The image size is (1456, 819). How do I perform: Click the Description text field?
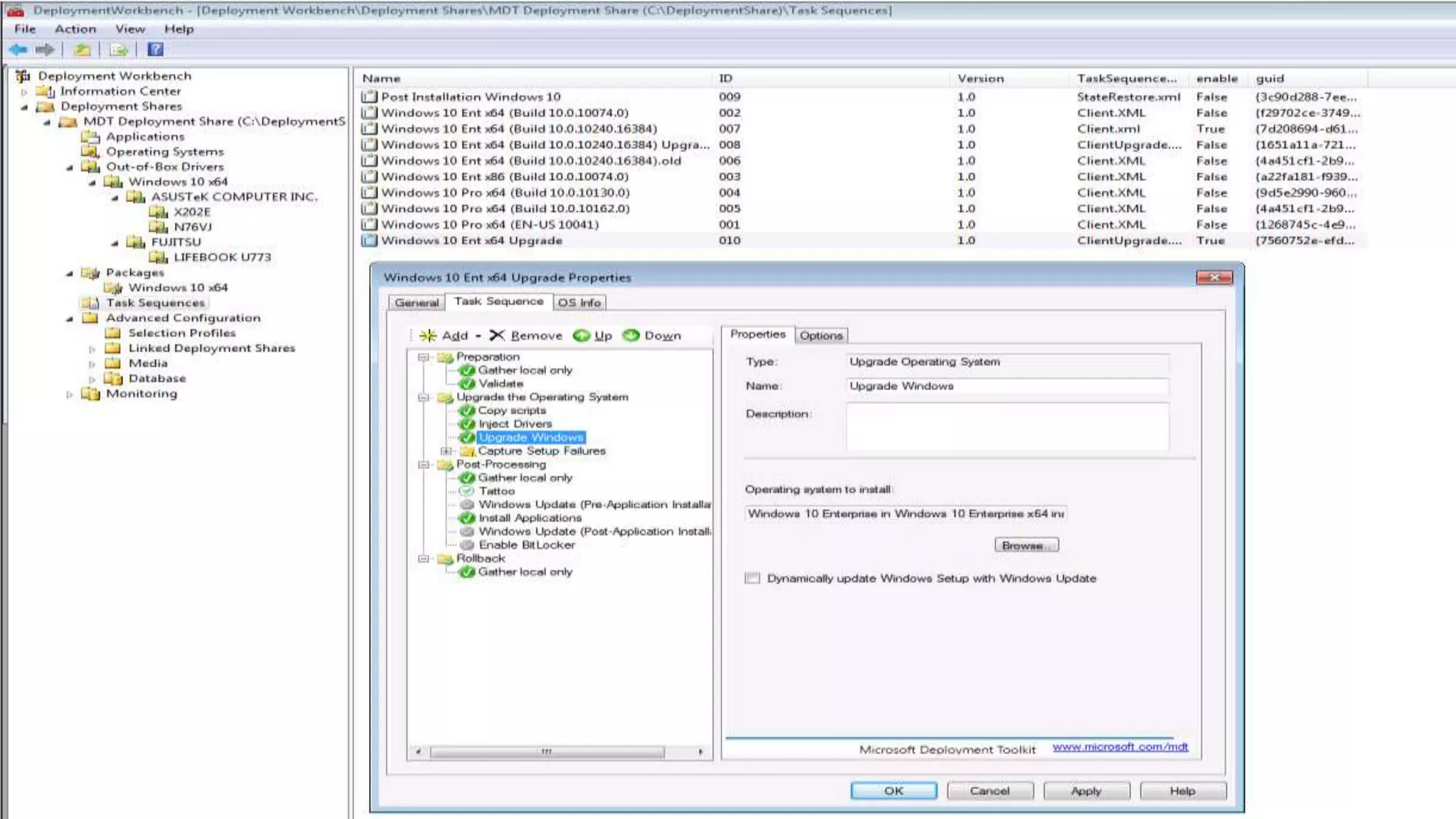coord(1007,427)
